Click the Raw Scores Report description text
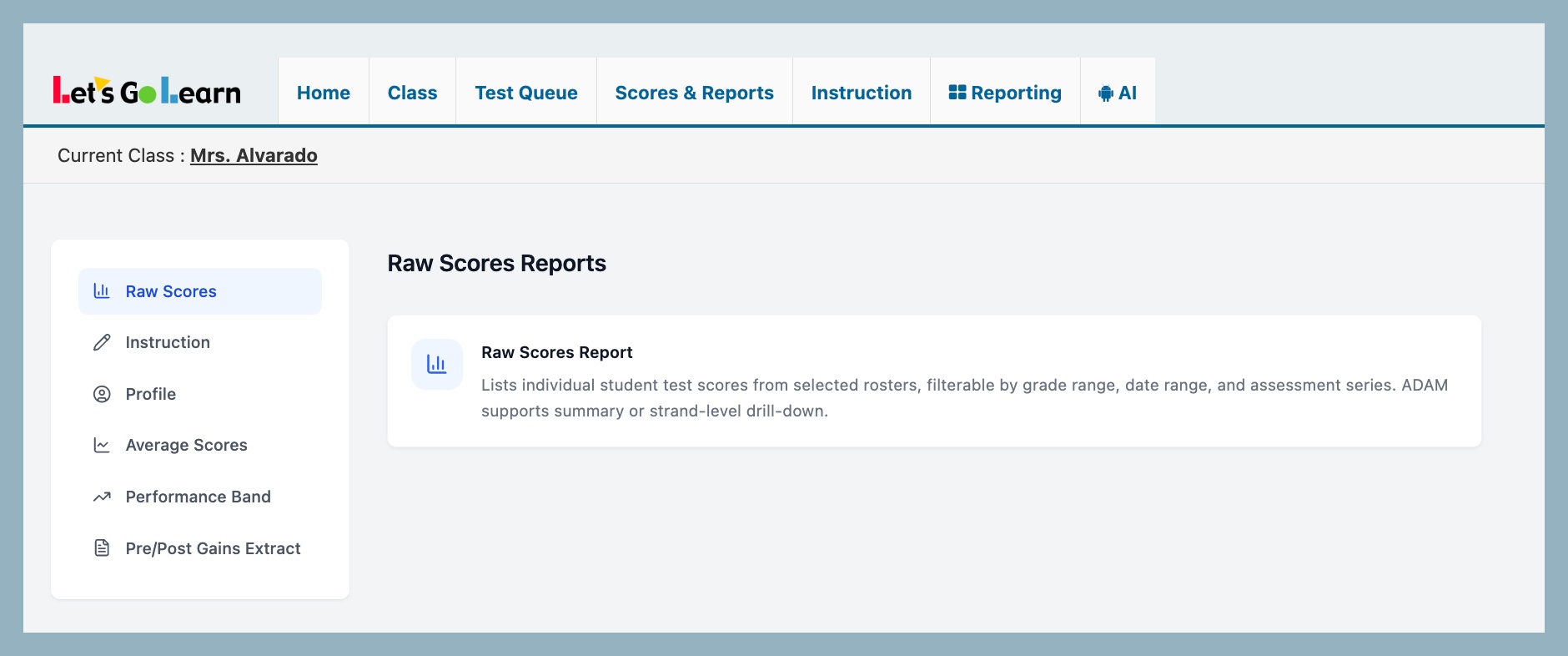The height and width of the screenshot is (656, 1568). pos(964,398)
